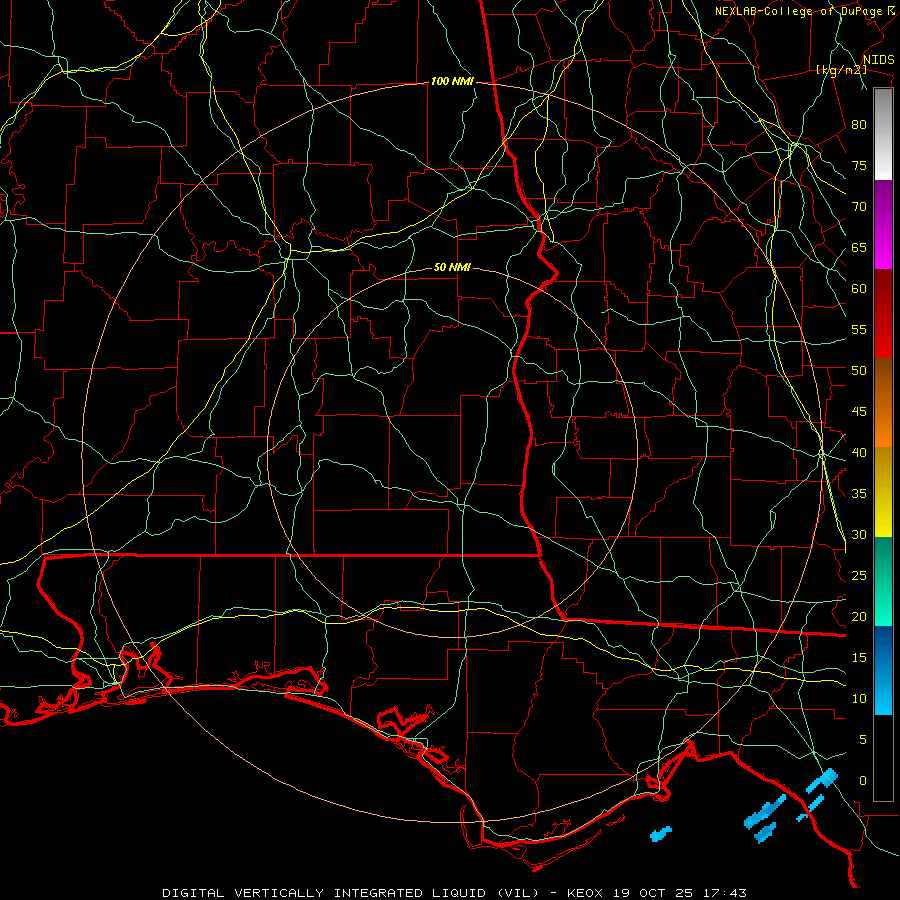Viewport: 900px width, 900px height.
Task: Click the 15 value on the scale
Action: (x=859, y=658)
